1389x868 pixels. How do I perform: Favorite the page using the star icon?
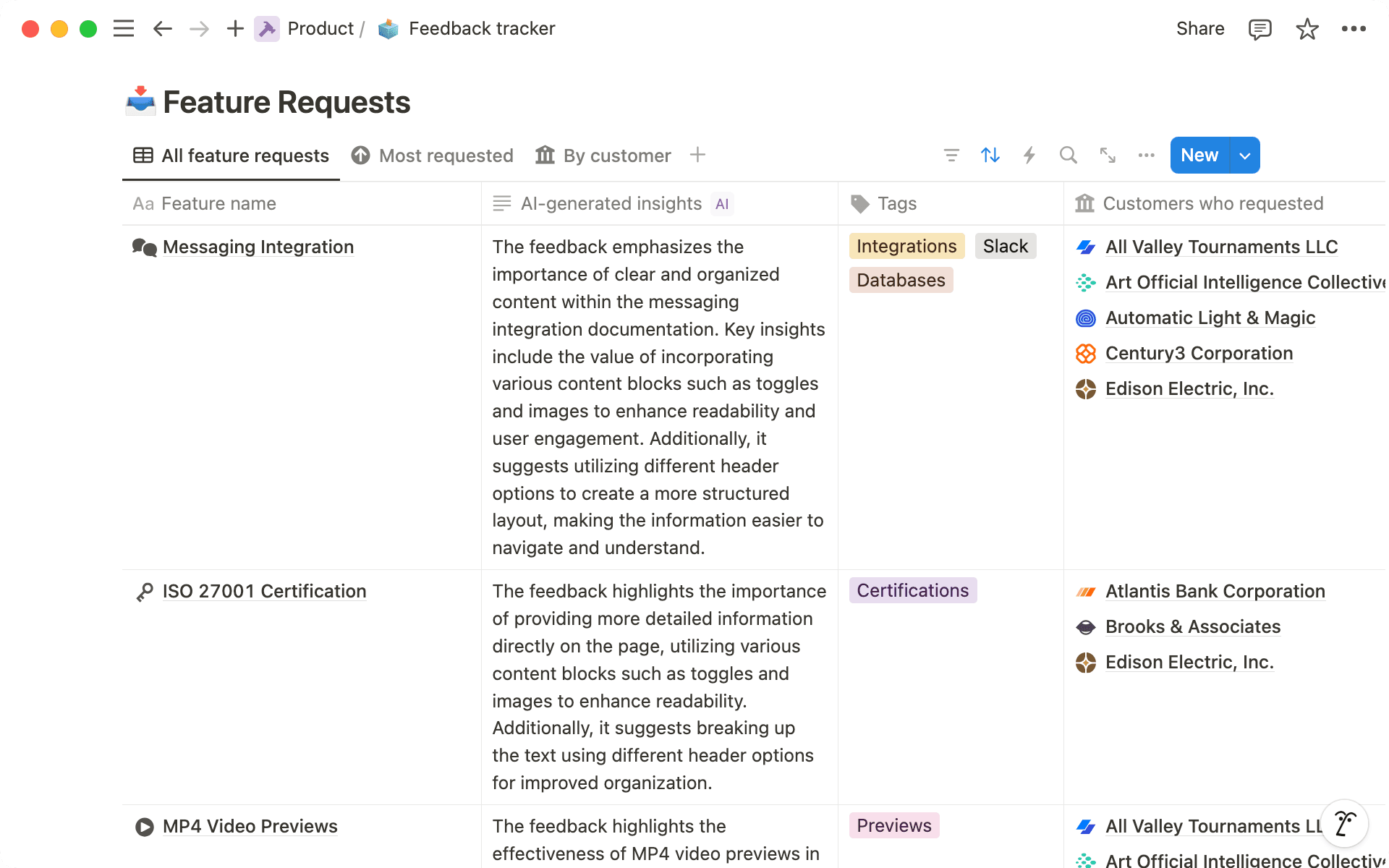point(1307,28)
